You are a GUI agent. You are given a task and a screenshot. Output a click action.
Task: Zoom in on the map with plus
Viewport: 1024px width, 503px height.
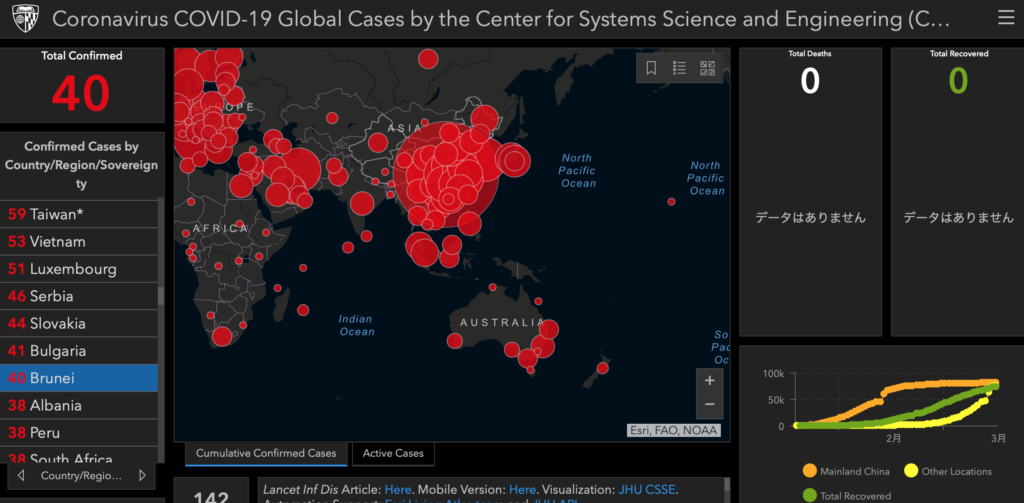[x=710, y=380]
